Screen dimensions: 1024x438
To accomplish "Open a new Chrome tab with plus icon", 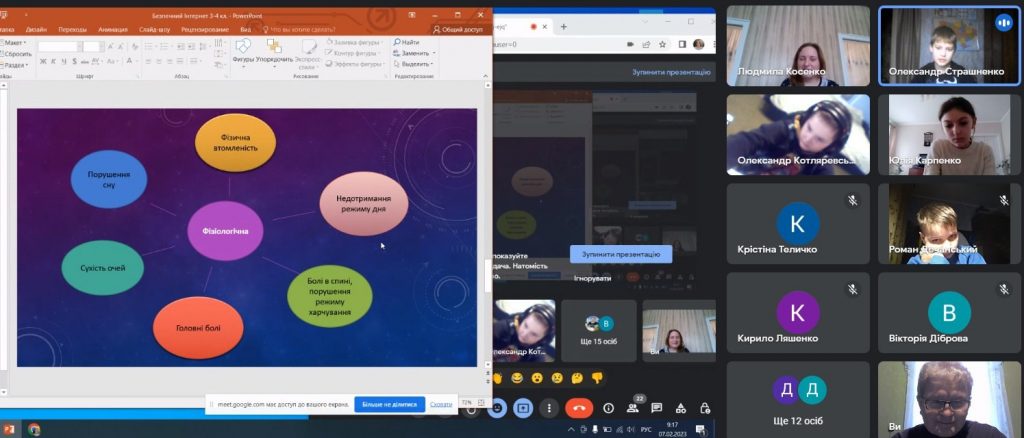I will click(x=564, y=27).
